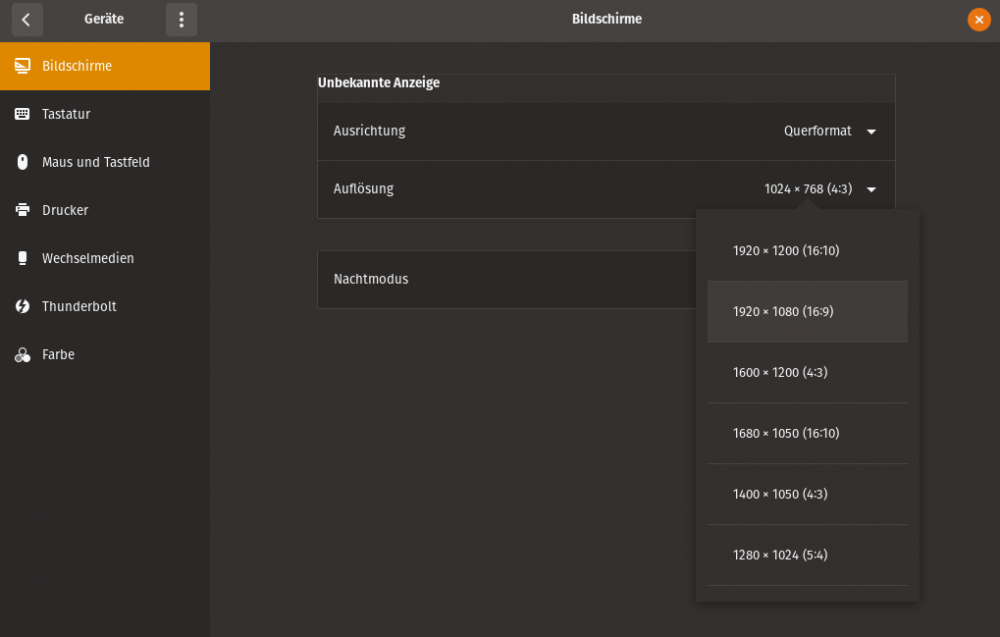1000x637 pixels.
Task: Open the three-dot menu in the header
Action: tap(181, 19)
